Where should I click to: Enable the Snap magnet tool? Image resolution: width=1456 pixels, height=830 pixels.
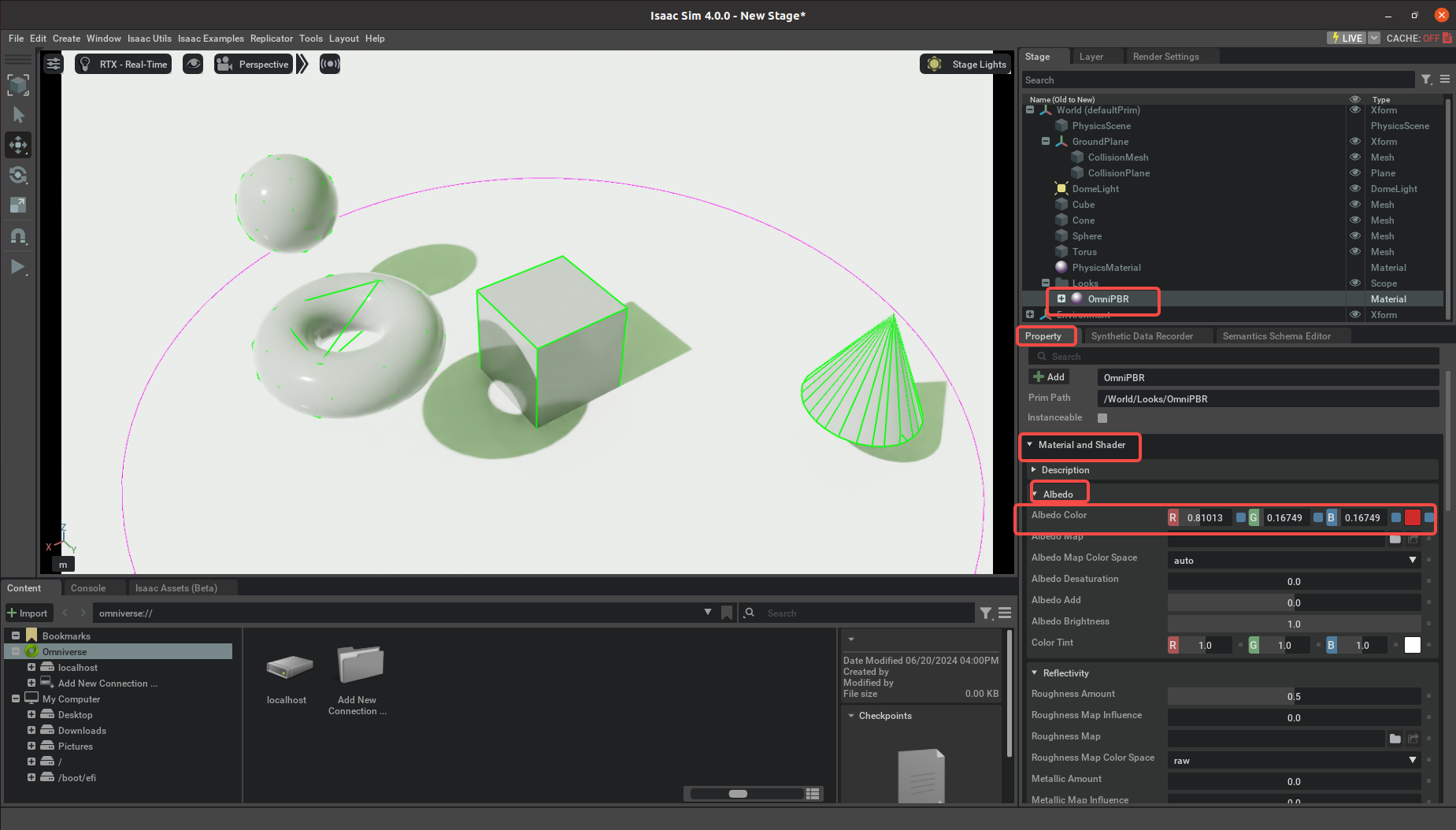pos(18,235)
